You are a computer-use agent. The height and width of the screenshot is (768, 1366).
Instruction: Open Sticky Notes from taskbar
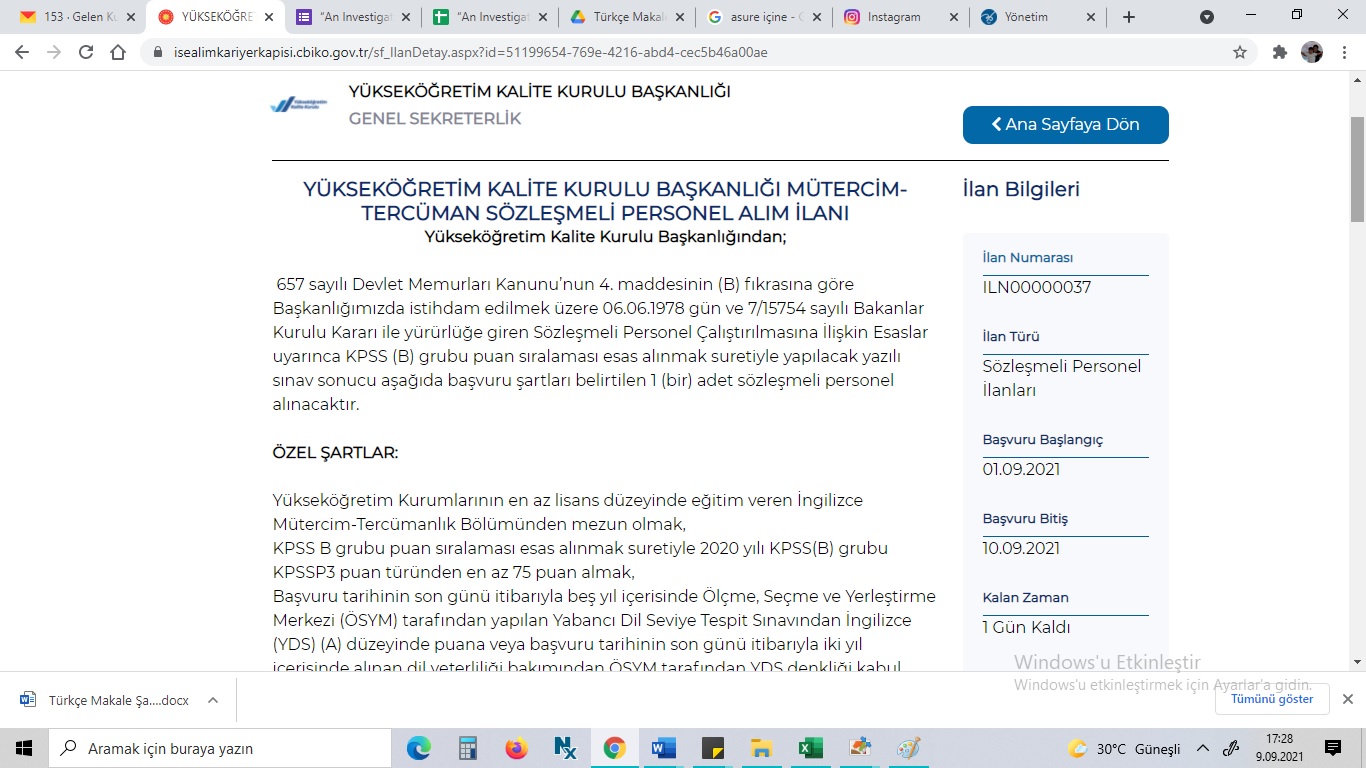(712, 748)
